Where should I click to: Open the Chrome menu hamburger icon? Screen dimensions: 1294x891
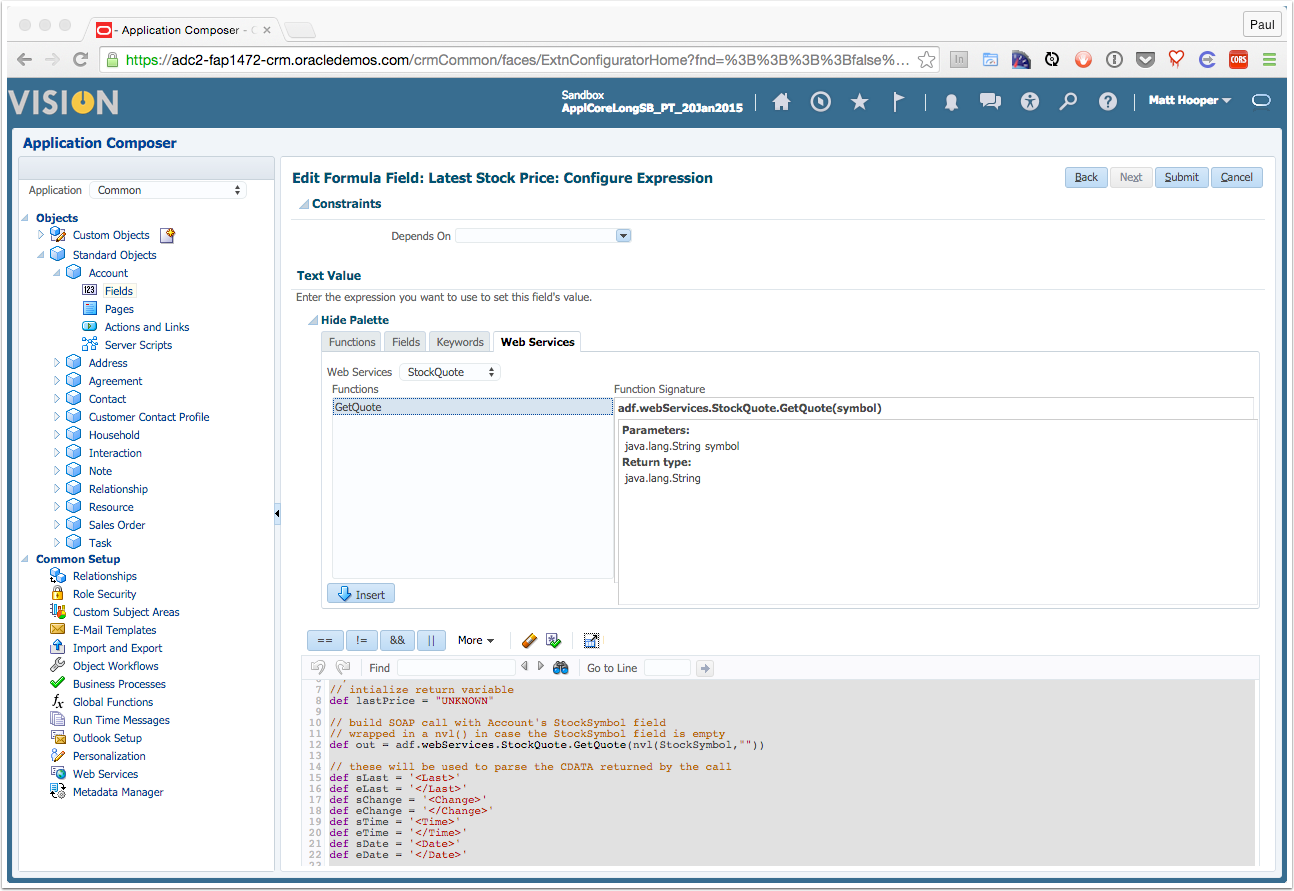coord(1269,59)
